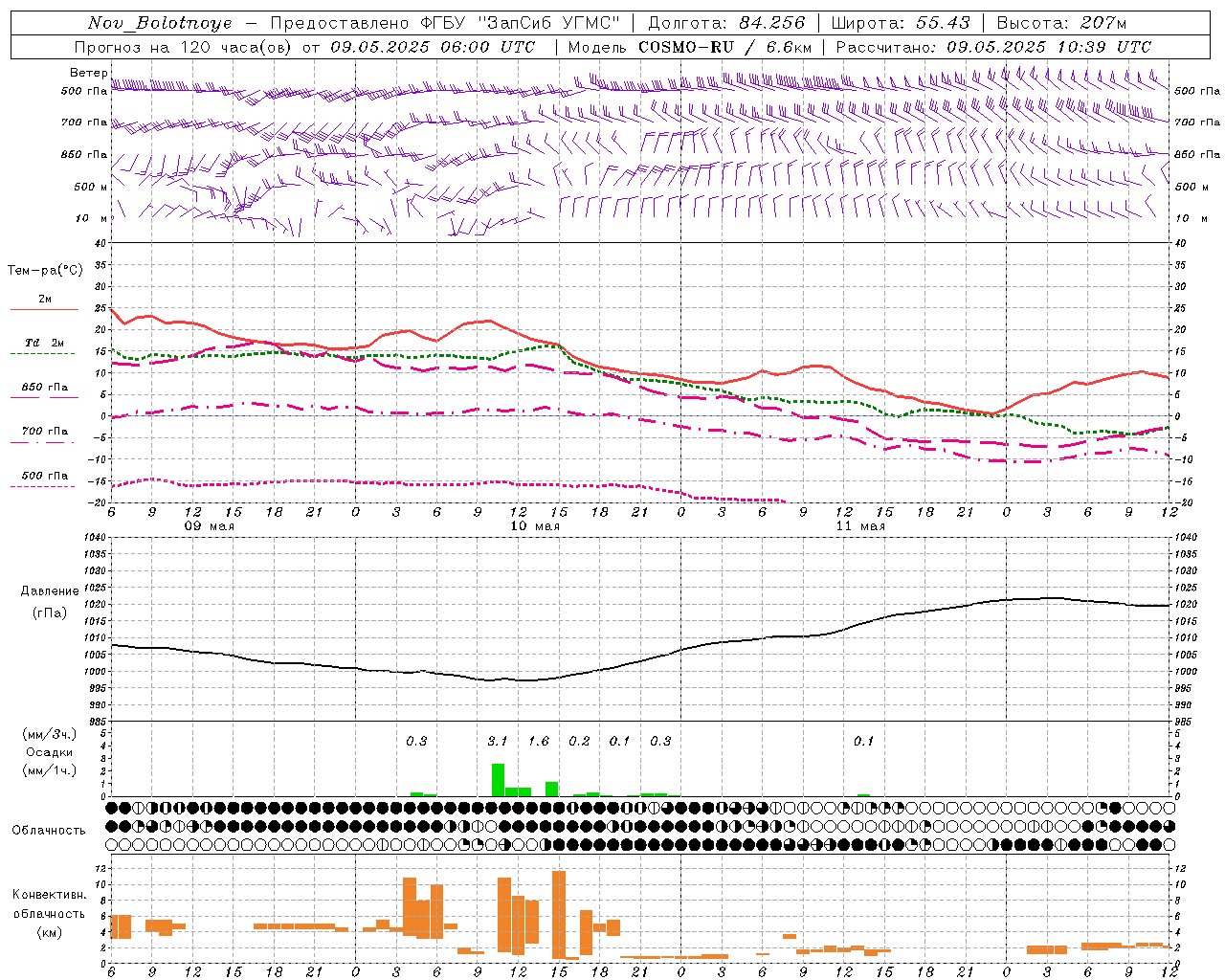Screen dimensions: 1225x980
Task: Click the Осадки panel label
Action: coord(48,752)
